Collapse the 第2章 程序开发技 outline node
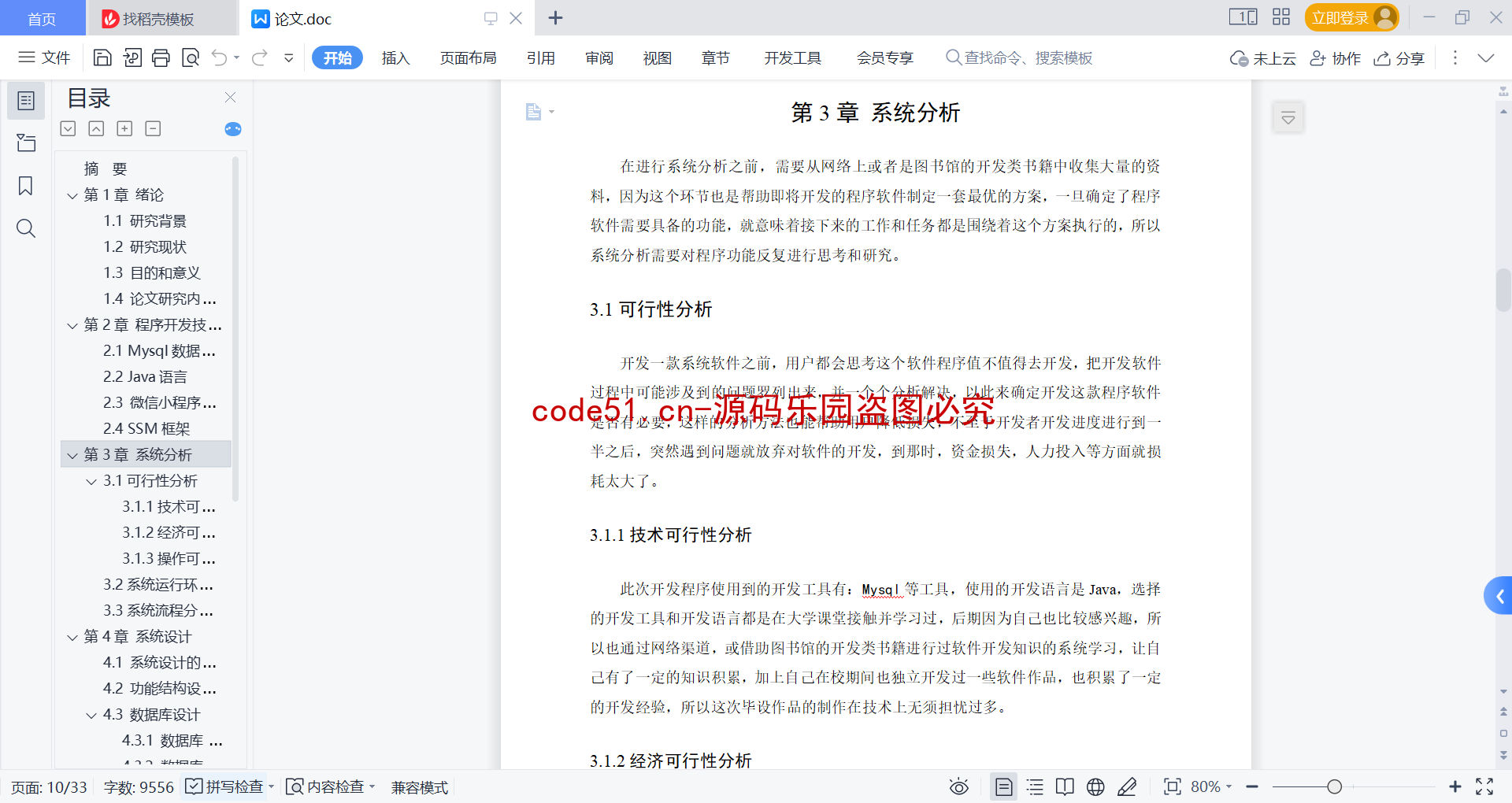 (x=72, y=325)
